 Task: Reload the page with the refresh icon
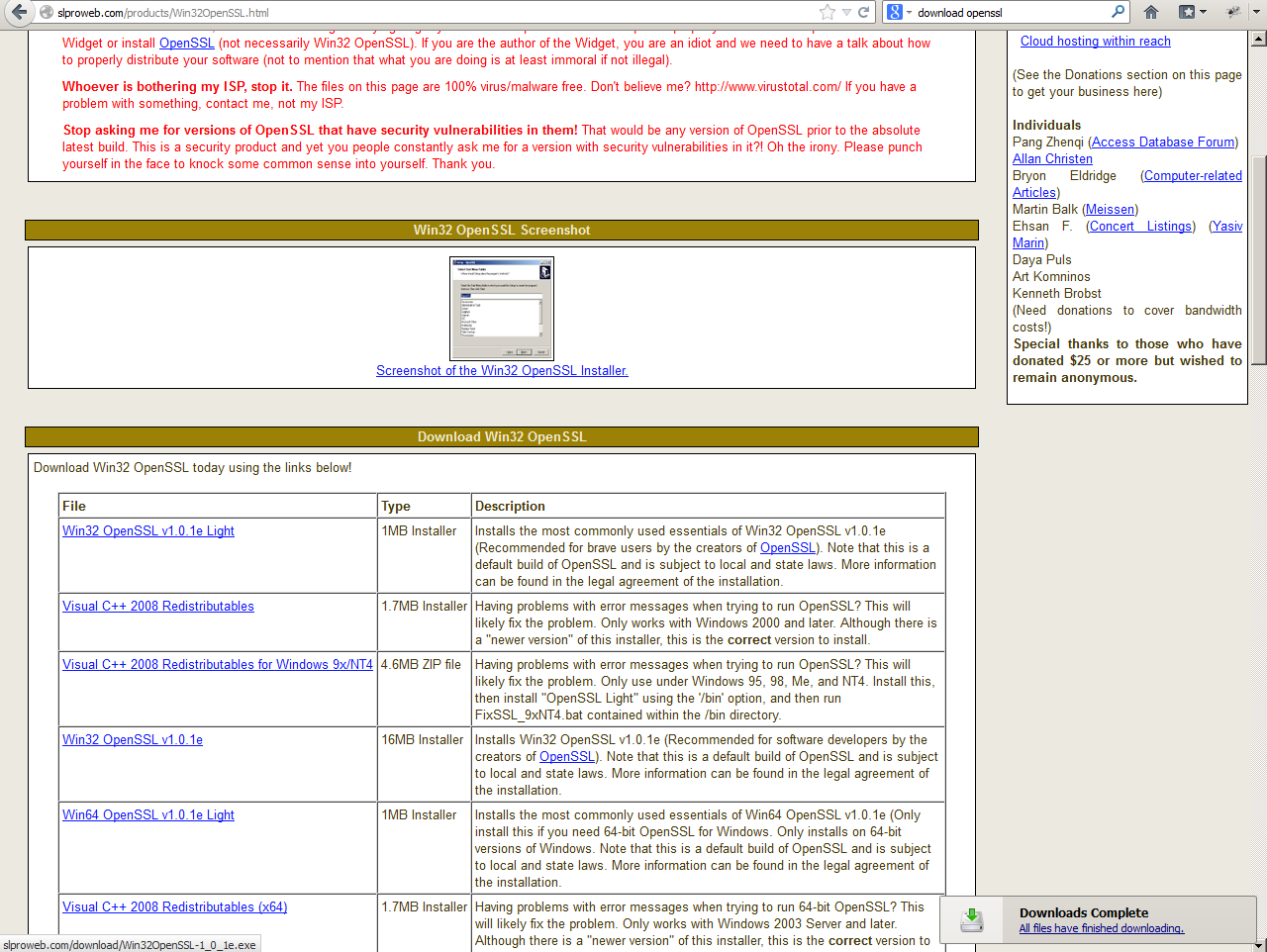tap(864, 12)
